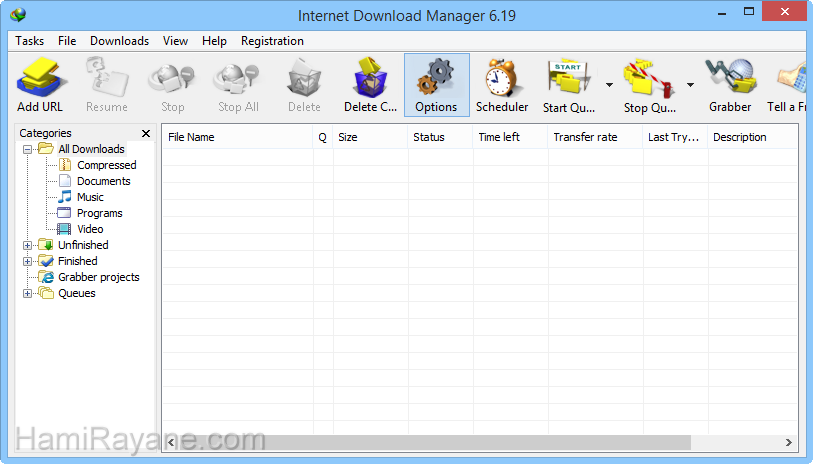Select the Documents category icon

tap(65, 181)
